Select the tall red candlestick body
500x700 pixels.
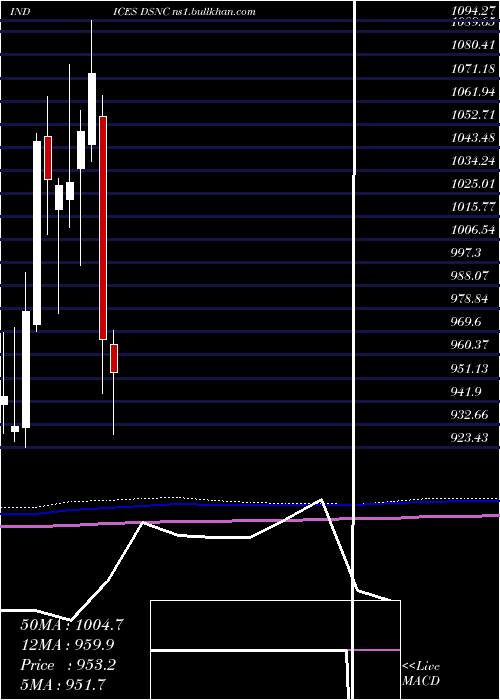[103, 228]
